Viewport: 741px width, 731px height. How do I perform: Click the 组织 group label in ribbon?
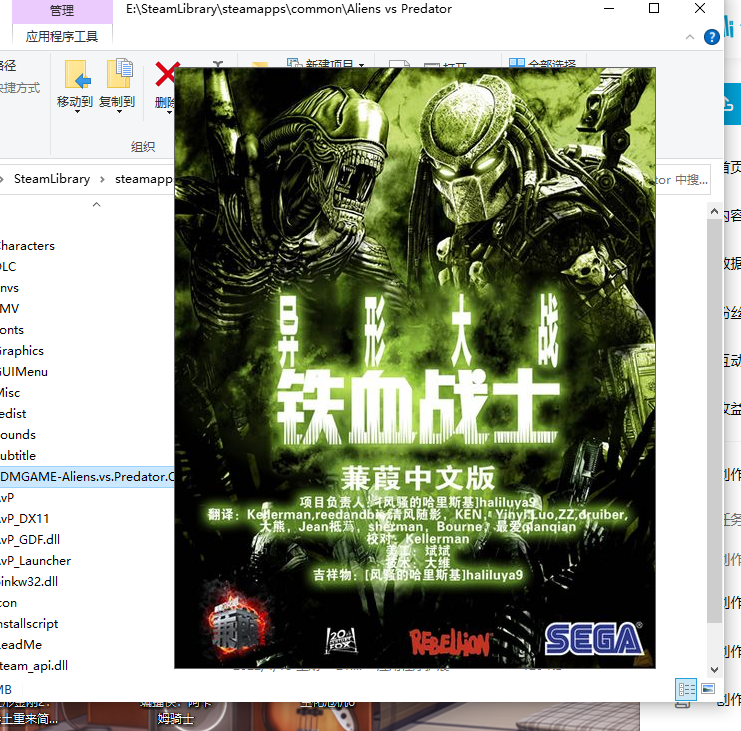[x=143, y=147]
